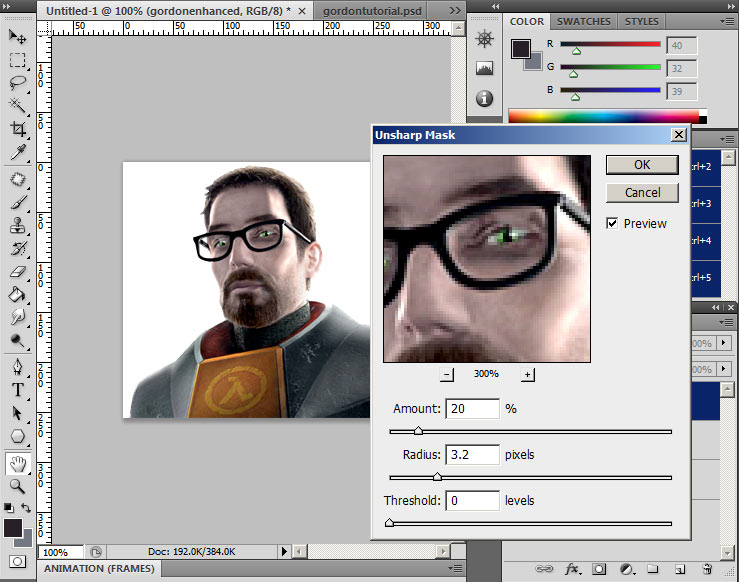Select the Zoom magnifier tool
The image size is (739, 582).
pyautogui.click(x=17, y=486)
